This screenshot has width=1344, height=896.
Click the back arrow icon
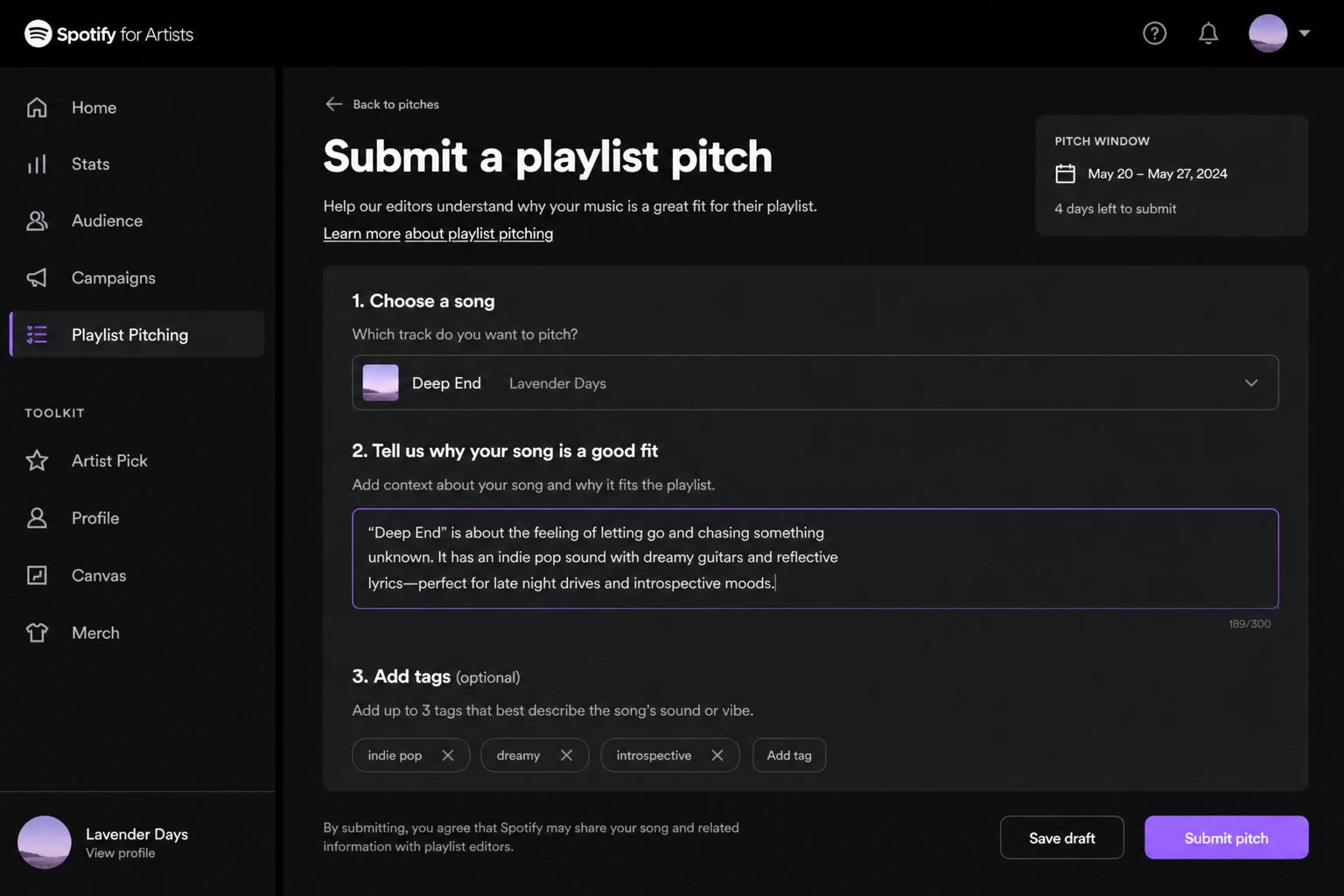(x=333, y=104)
